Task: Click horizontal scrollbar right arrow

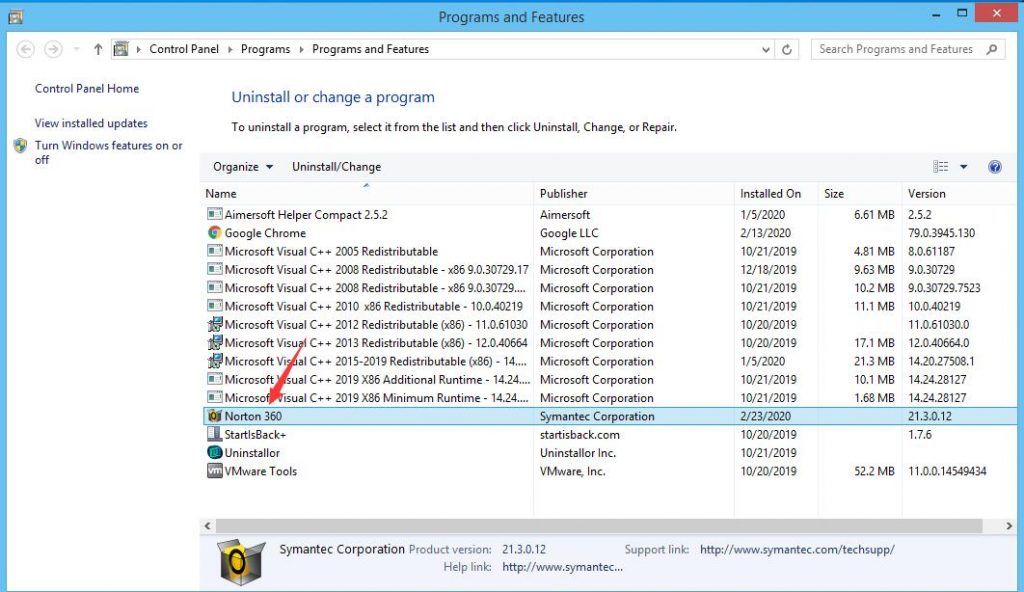Action: point(1009,525)
